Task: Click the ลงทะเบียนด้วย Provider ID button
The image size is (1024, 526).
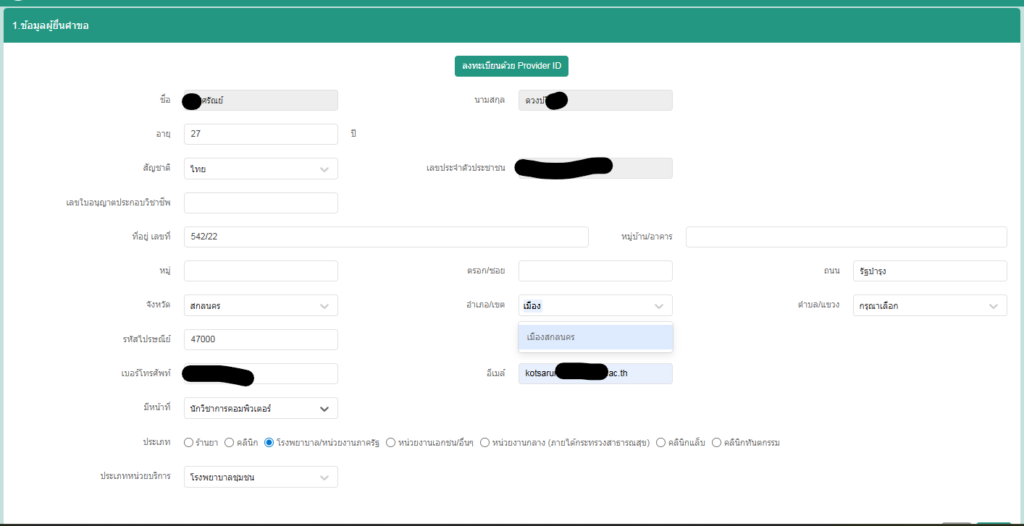Action: tap(511, 66)
